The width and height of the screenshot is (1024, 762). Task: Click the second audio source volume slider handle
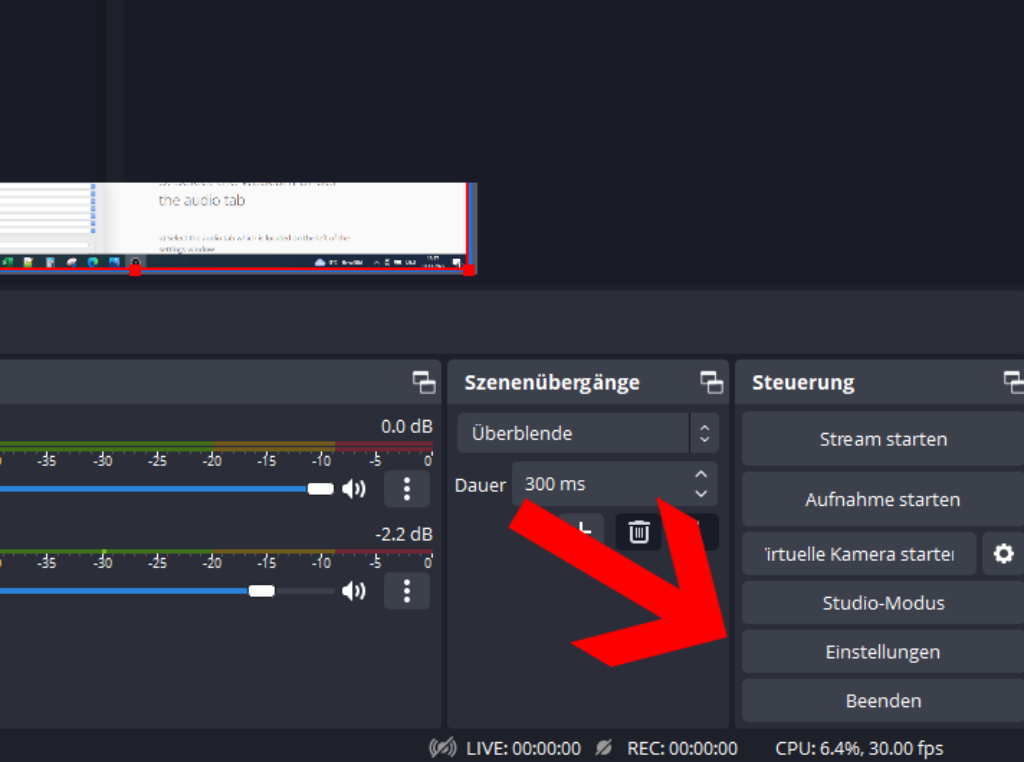[x=262, y=591]
